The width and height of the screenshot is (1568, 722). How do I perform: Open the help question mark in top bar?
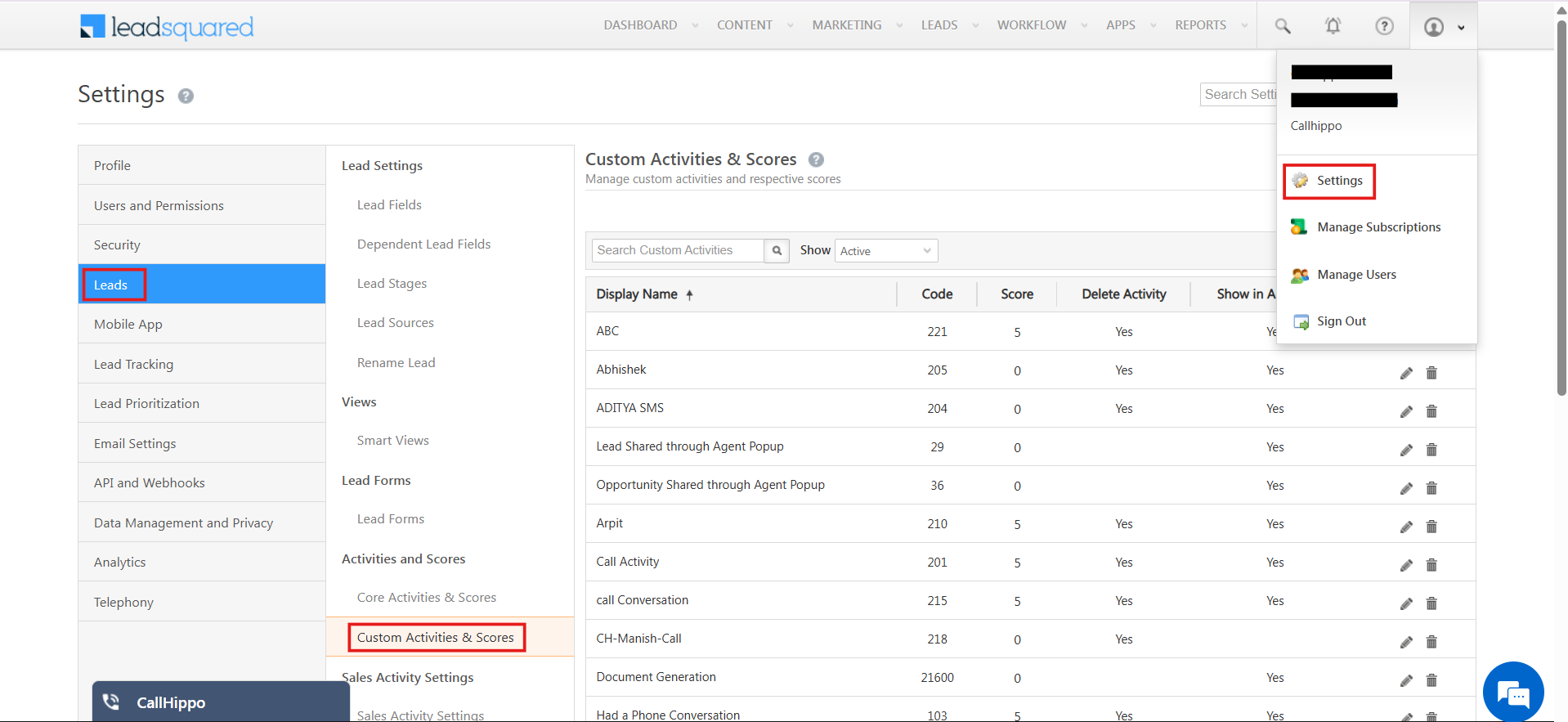click(1384, 26)
